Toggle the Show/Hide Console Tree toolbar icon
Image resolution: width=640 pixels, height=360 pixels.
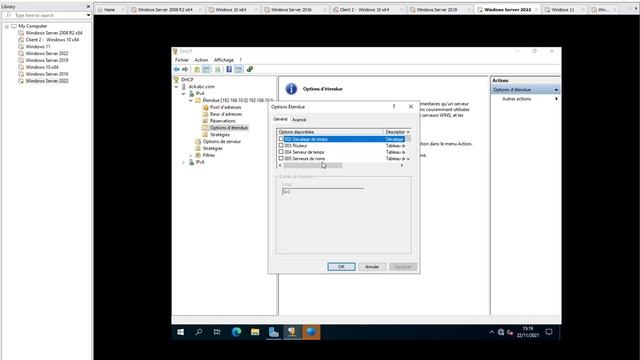[207, 69]
